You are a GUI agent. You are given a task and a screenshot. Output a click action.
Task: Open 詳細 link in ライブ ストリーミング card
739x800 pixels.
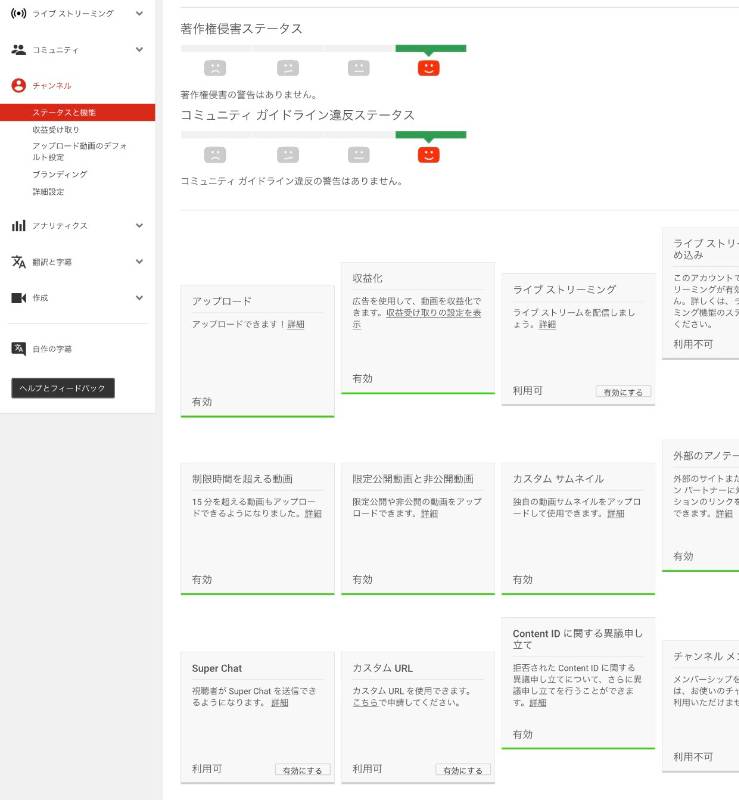pyautogui.click(x=547, y=324)
